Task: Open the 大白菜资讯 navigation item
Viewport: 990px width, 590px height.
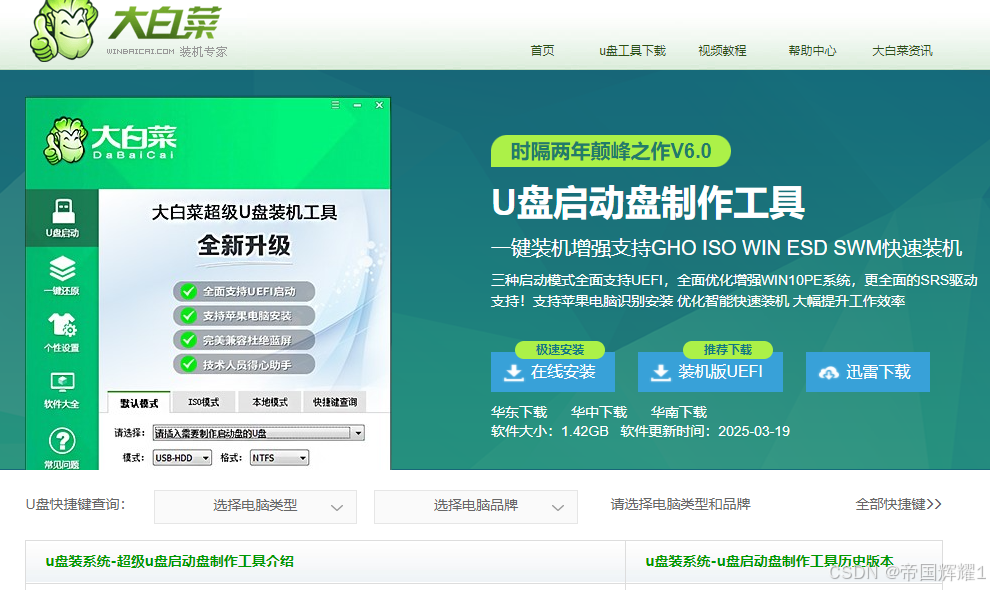Action: (902, 51)
